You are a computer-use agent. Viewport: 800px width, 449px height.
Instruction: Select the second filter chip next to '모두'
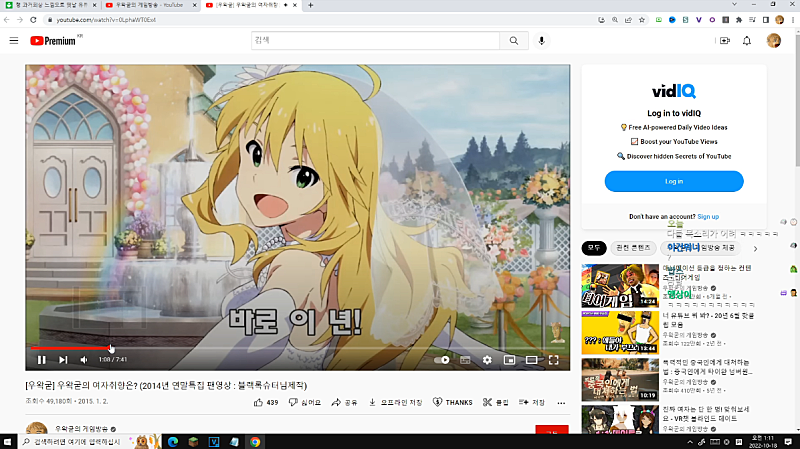pyautogui.click(x=633, y=248)
